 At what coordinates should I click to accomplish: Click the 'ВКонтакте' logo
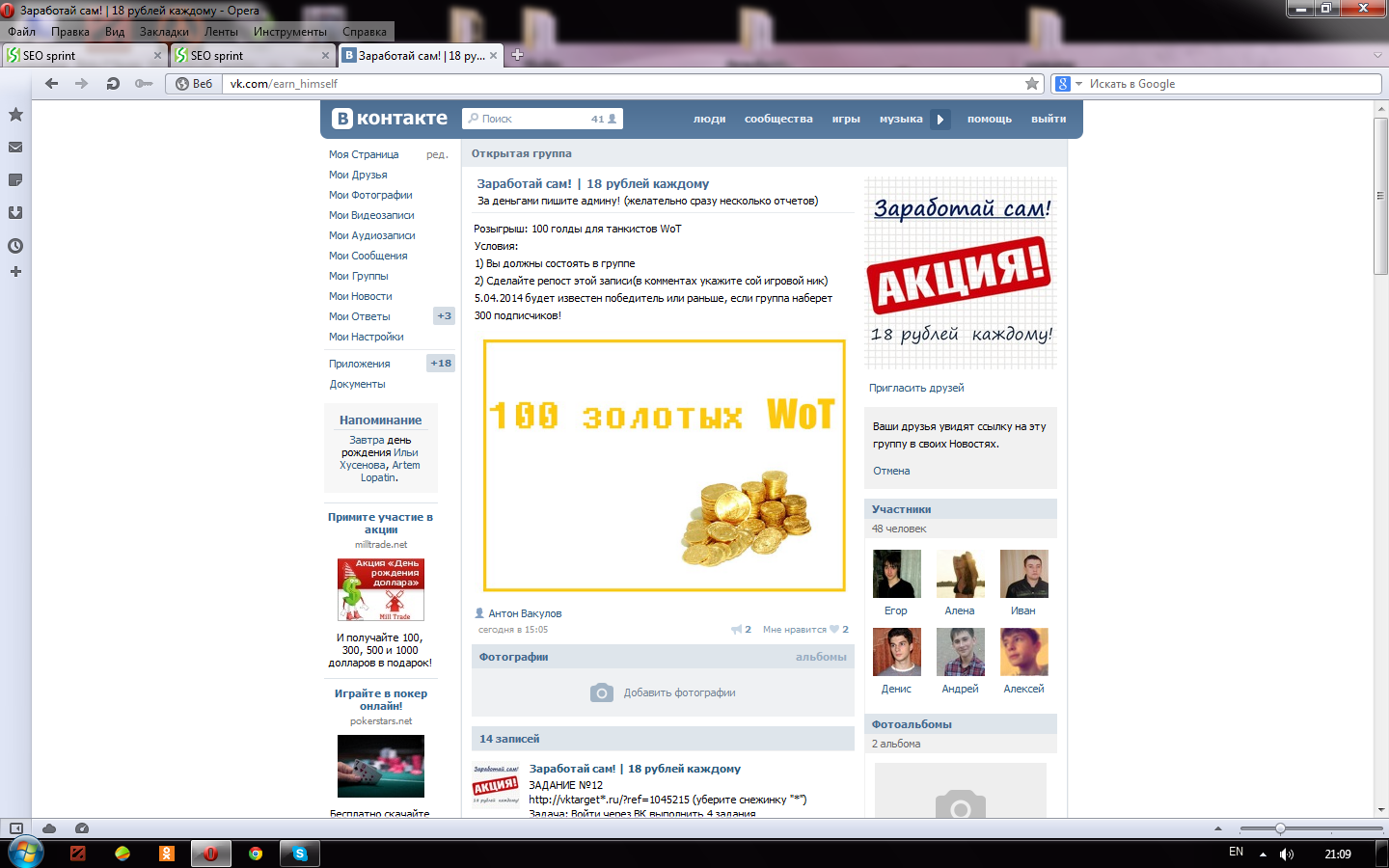tap(390, 119)
